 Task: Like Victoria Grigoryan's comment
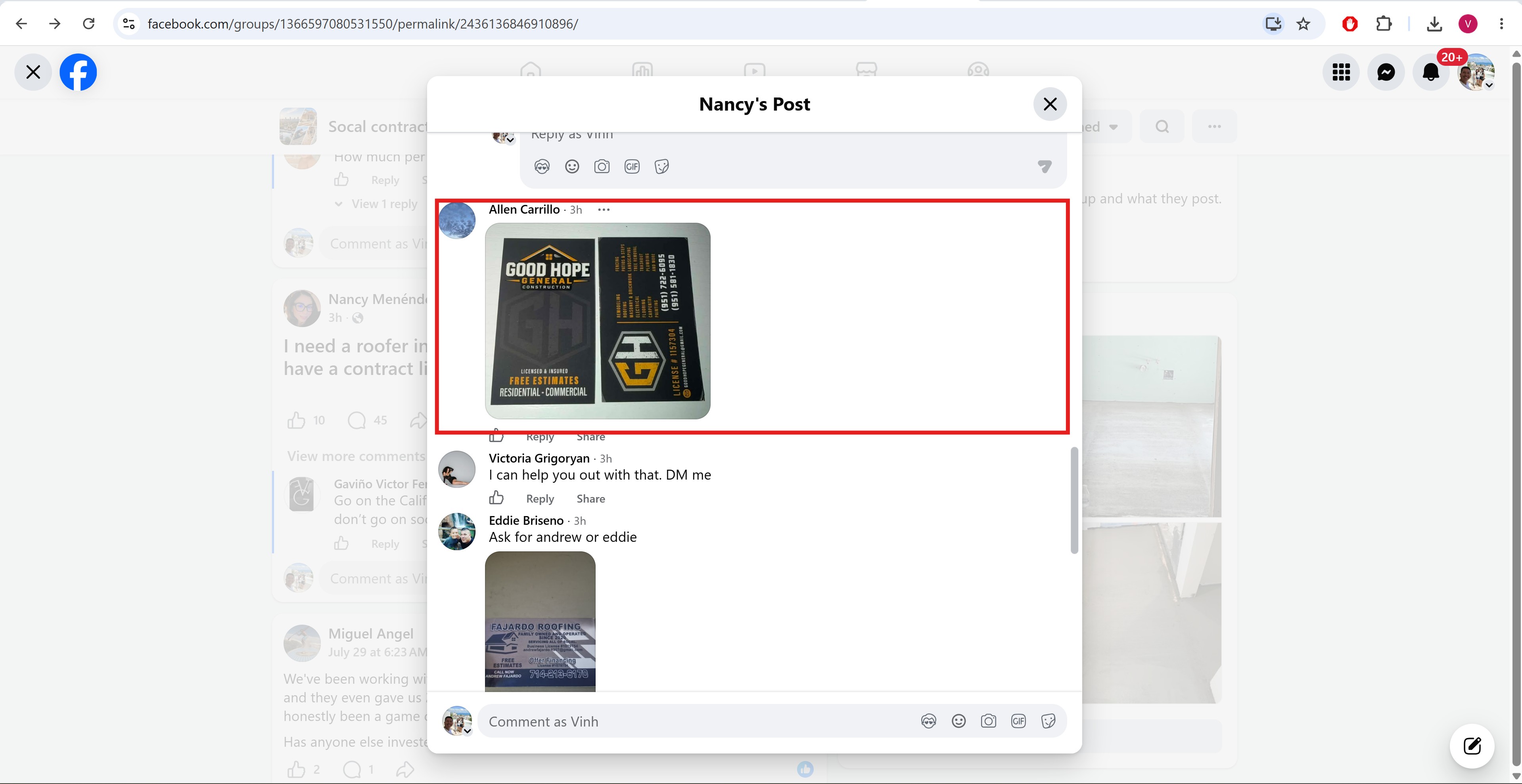click(496, 498)
